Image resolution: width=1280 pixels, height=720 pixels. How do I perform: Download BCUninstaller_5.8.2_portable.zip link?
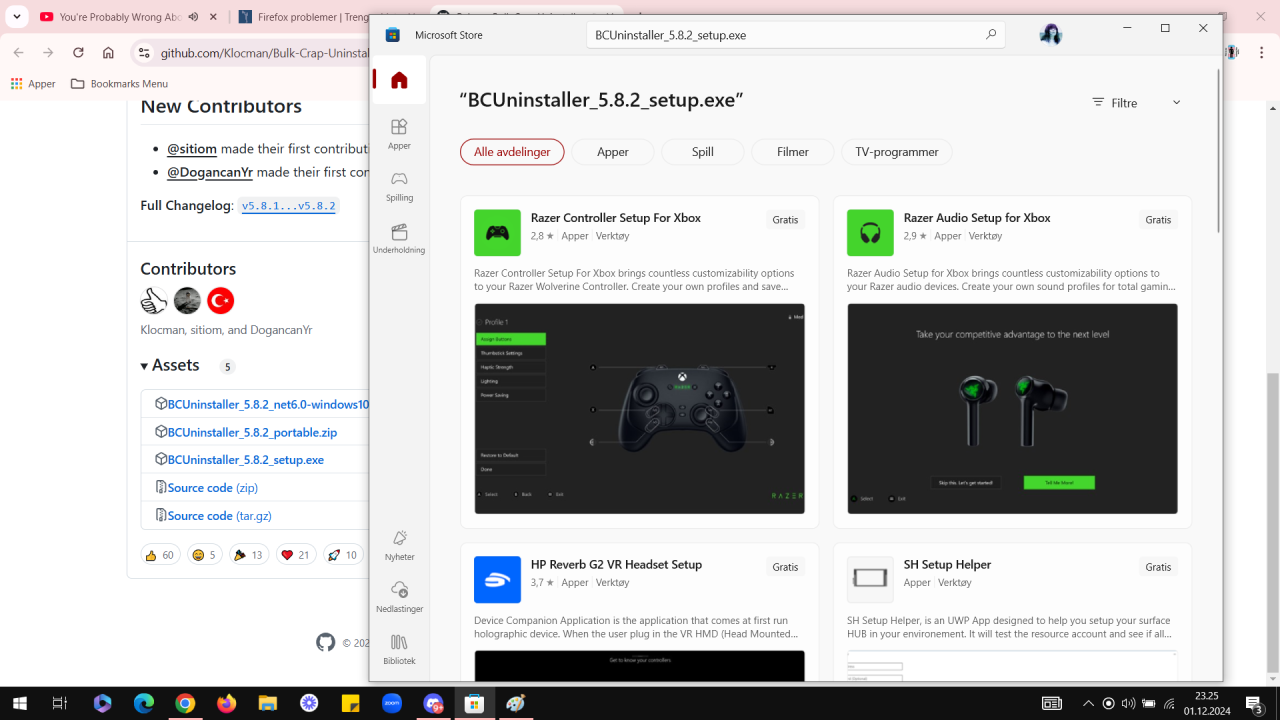click(252, 433)
